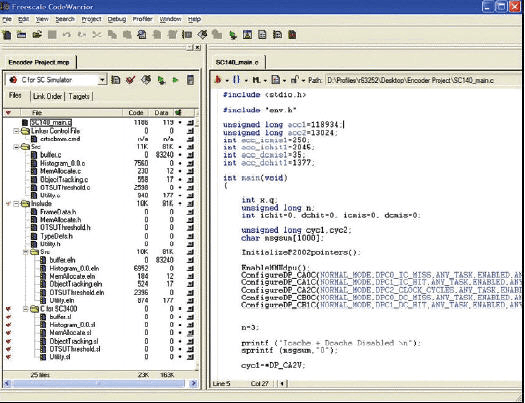Click the Make icon in project panel

[x=146, y=80]
